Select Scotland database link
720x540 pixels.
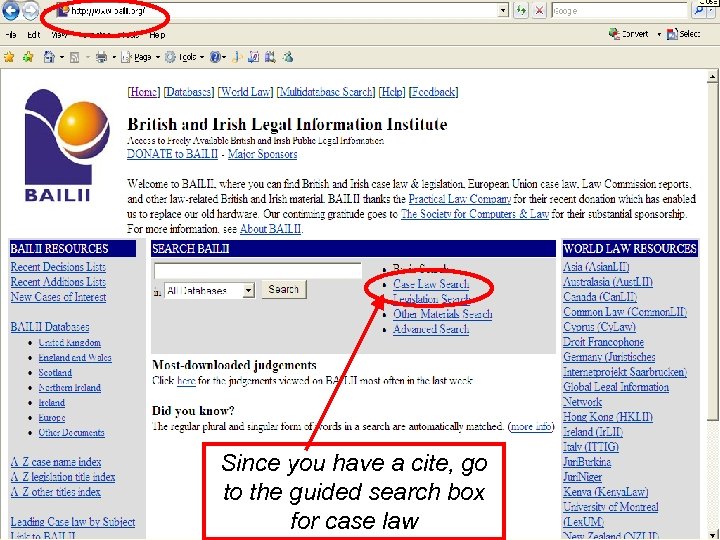55,372
